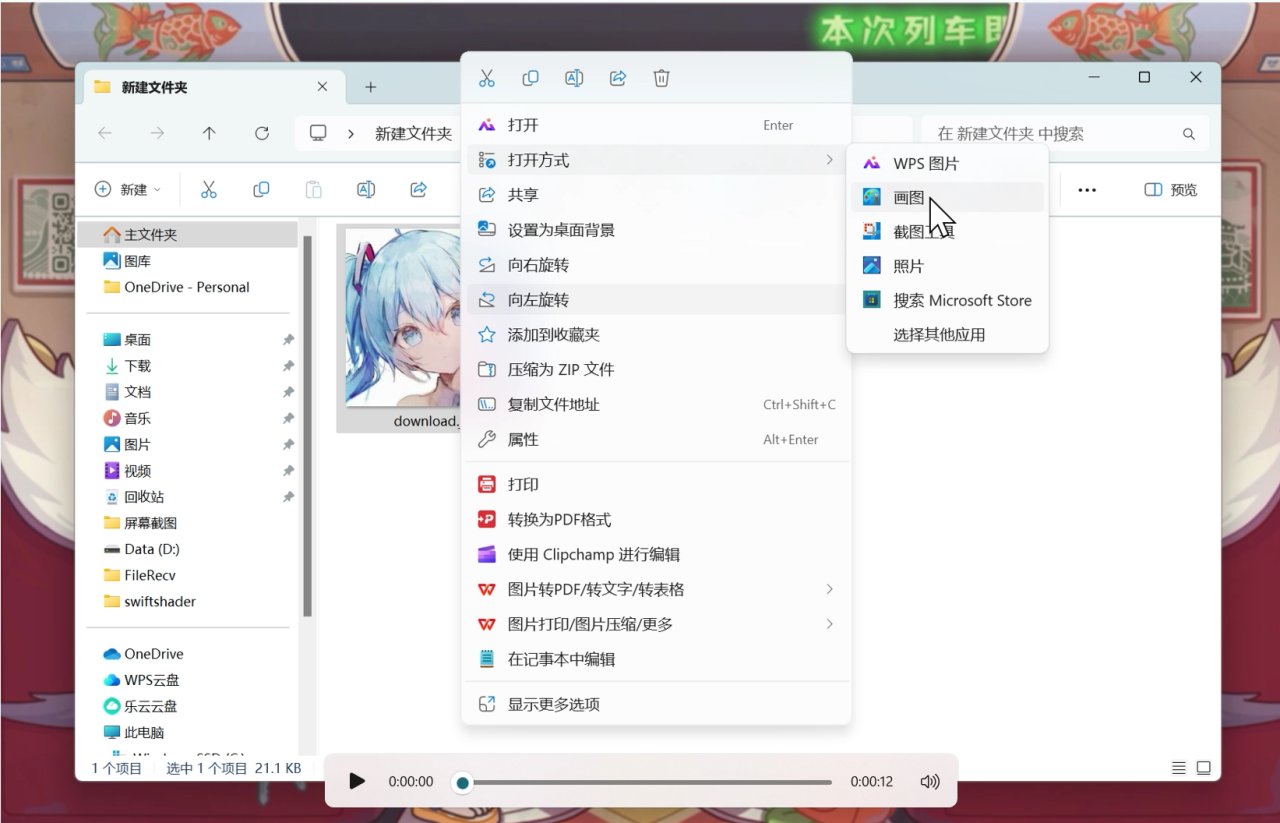Go up one folder level with up arrow
The width and height of the screenshot is (1280, 823).
(209, 133)
